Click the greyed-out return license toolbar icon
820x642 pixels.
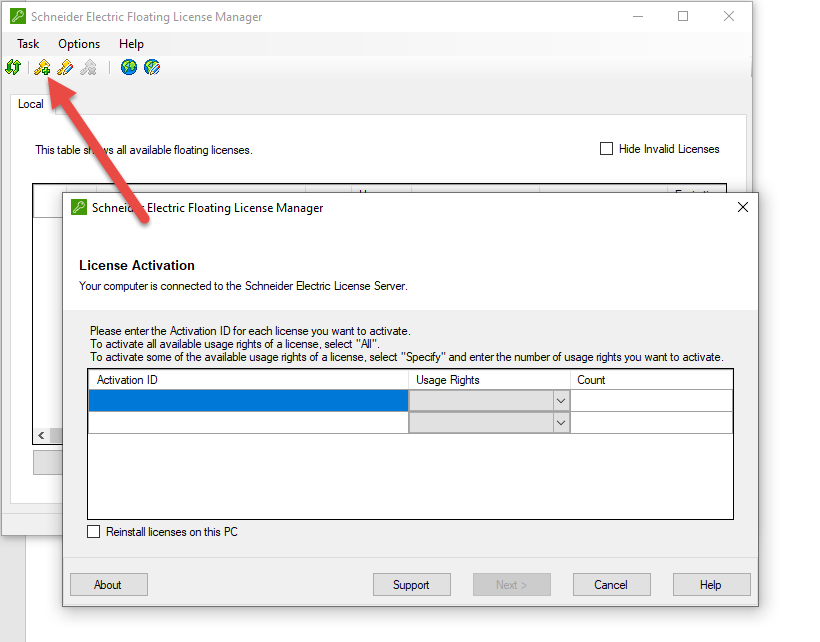tap(88, 67)
